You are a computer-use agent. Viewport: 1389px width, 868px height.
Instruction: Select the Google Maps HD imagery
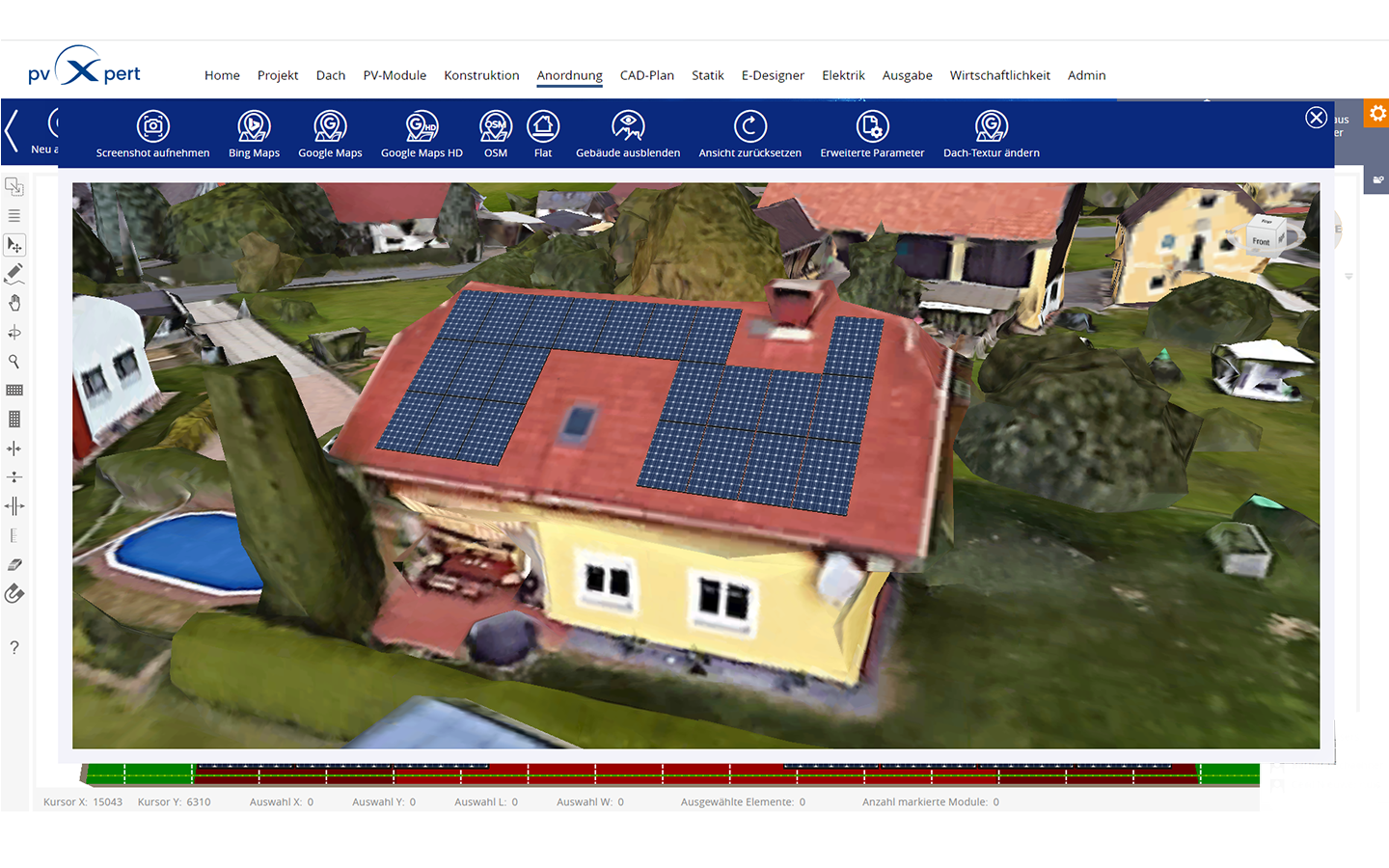tap(422, 127)
